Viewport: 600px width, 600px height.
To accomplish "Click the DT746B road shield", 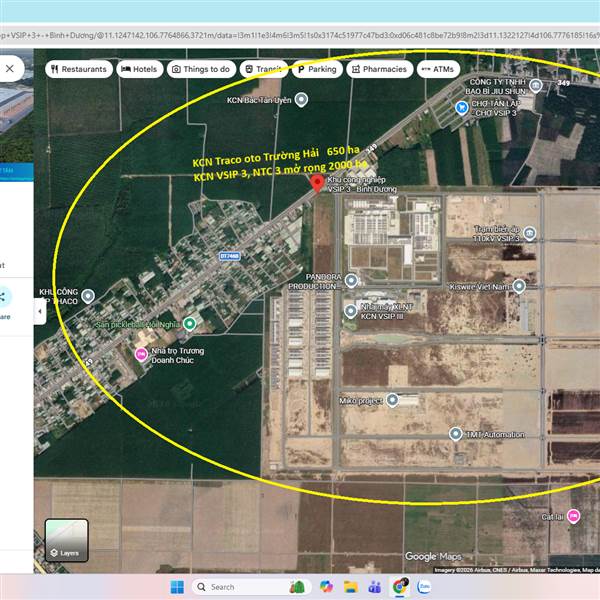I will [230, 256].
